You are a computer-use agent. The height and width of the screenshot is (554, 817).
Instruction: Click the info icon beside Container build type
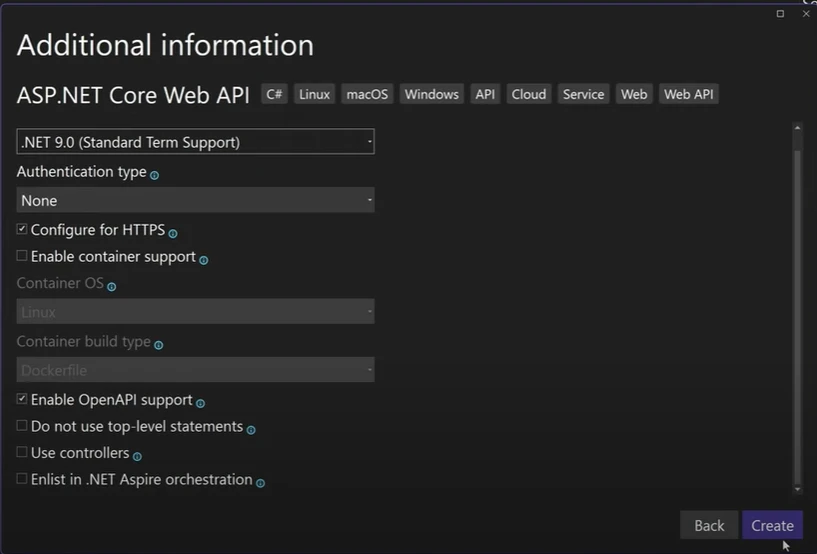coord(158,345)
